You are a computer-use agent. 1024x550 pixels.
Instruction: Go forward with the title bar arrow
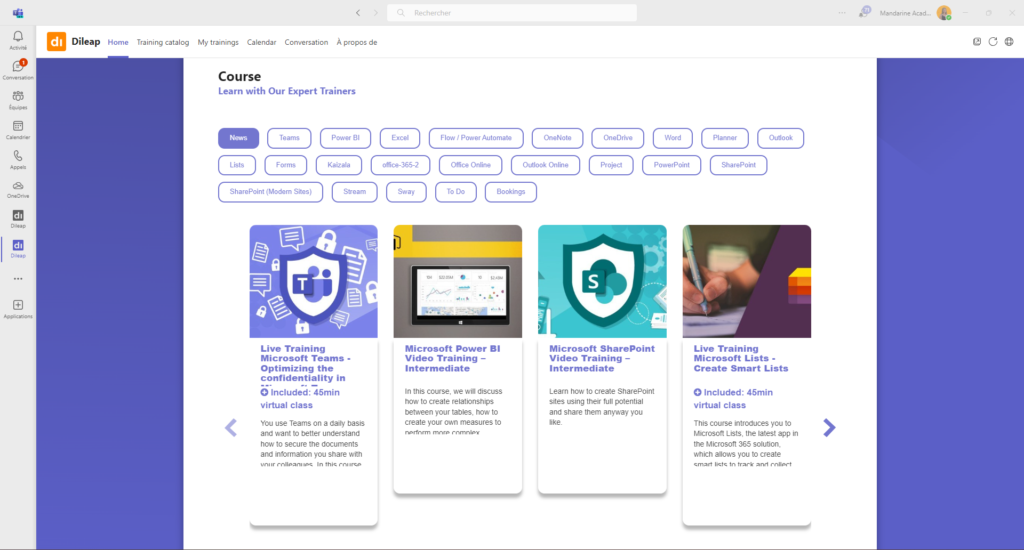pyautogui.click(x=376, y=12)
